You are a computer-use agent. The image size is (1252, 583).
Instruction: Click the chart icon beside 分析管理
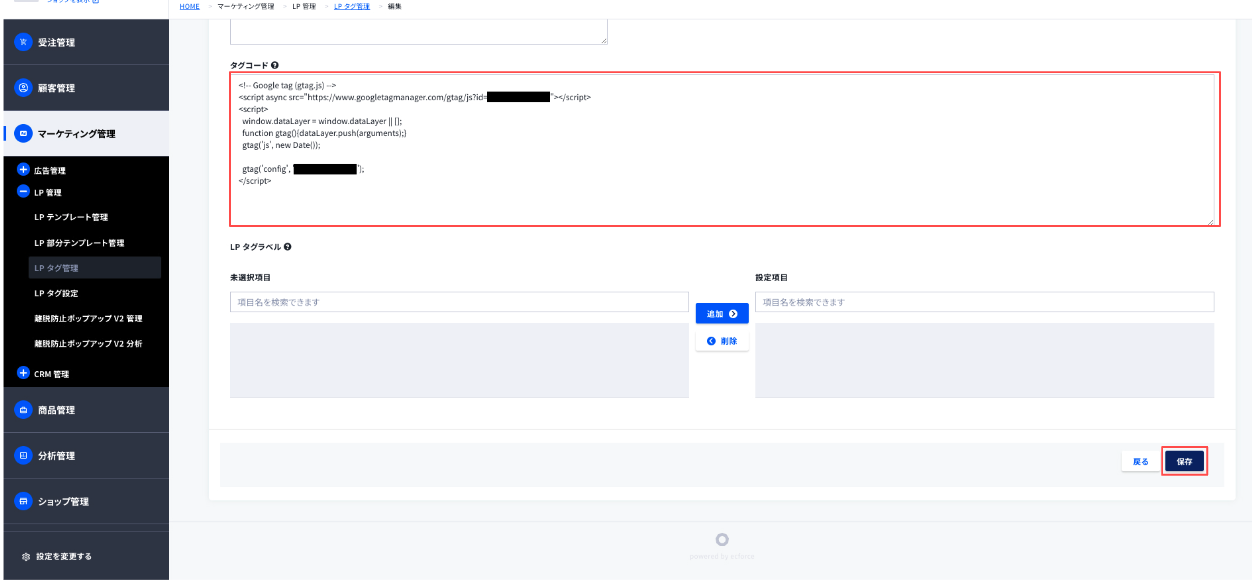point(22,456)
